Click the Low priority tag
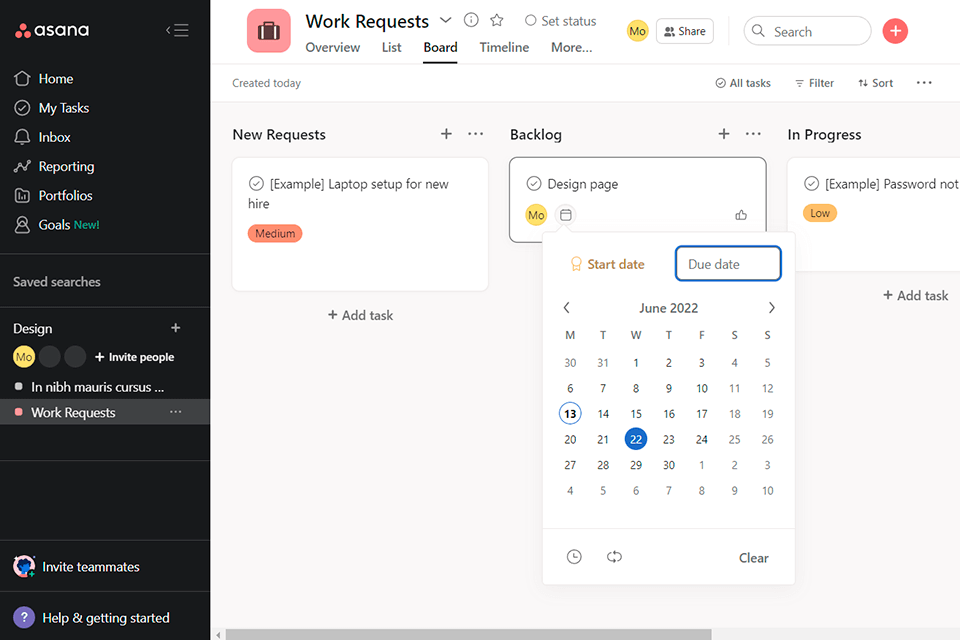The height and width of the screenshot is (640, 960). tap(820, 213)
